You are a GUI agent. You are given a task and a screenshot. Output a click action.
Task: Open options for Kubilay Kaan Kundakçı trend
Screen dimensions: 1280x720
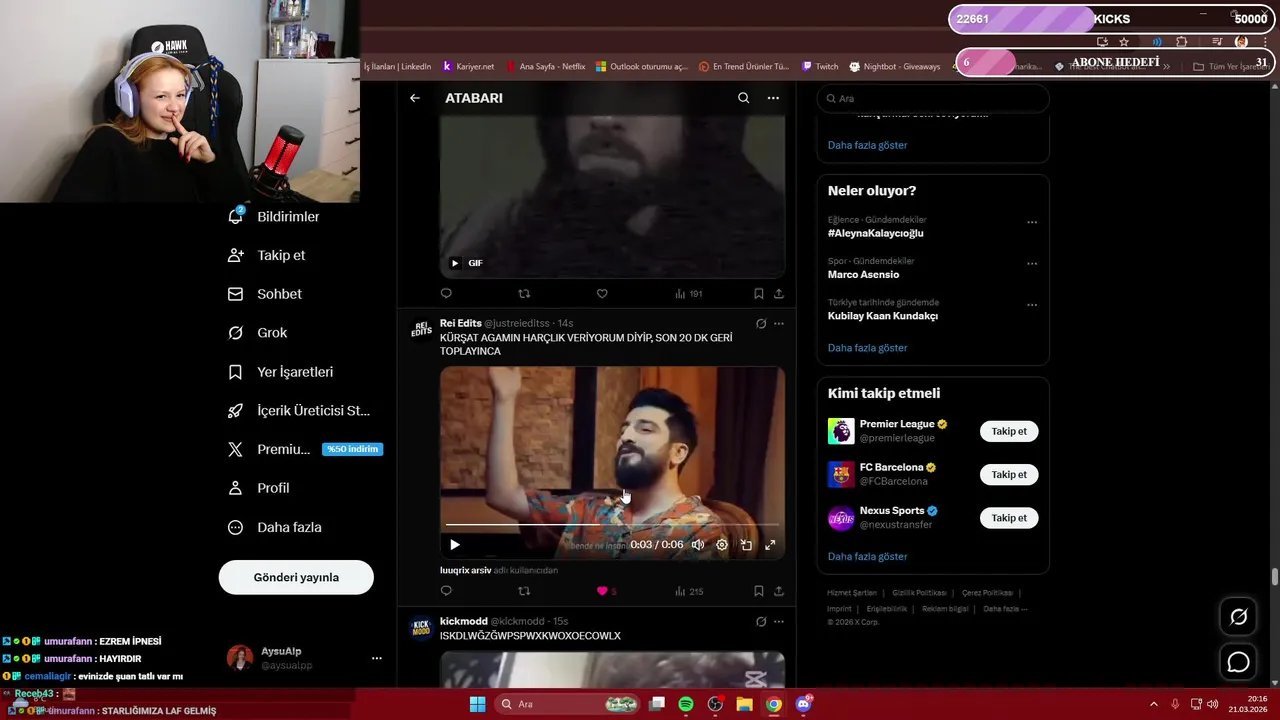click(1032, 305)
